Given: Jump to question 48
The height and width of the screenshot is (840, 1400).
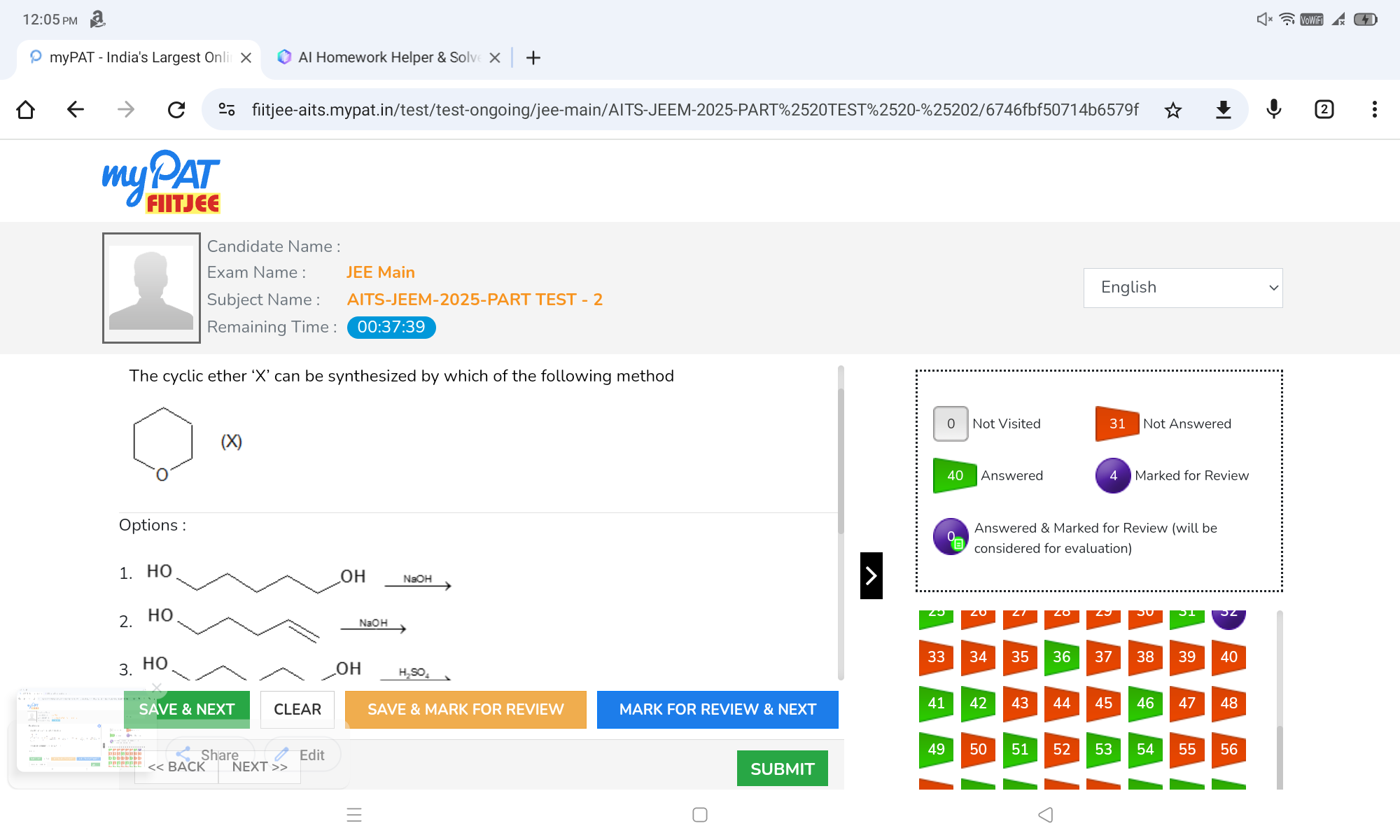Looking at the screenshot, I should [1229, 703].
